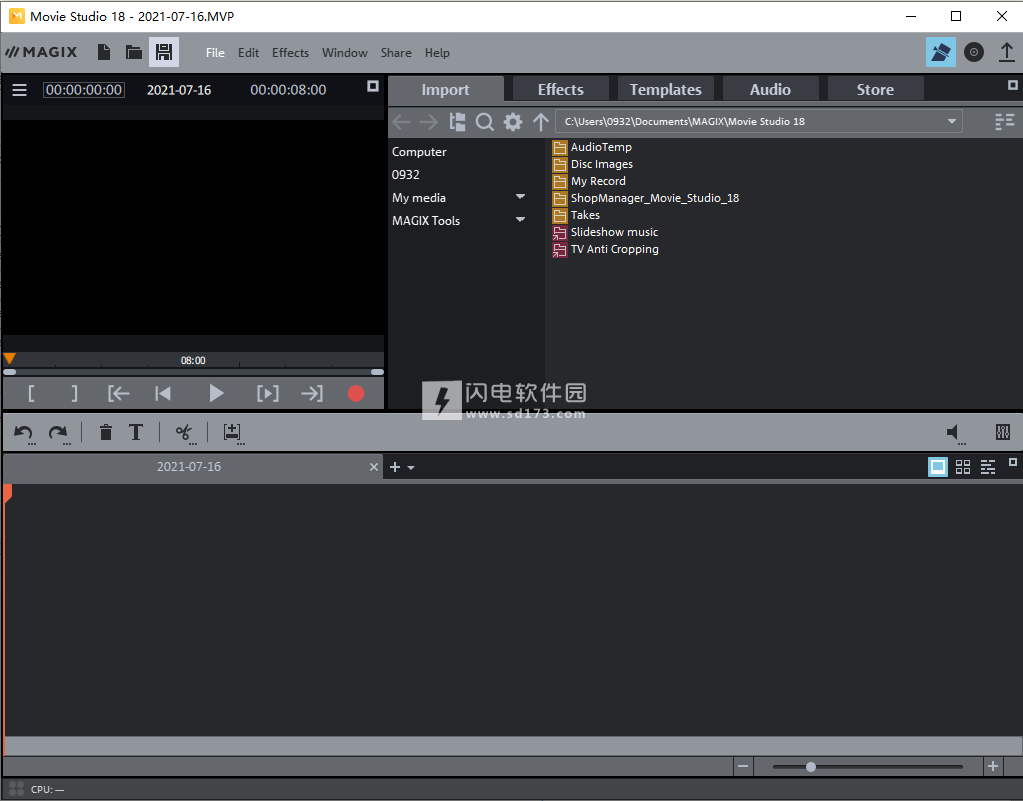Open the Help menu
Viewport: 1023px width, 801px height.
(437, 53)
